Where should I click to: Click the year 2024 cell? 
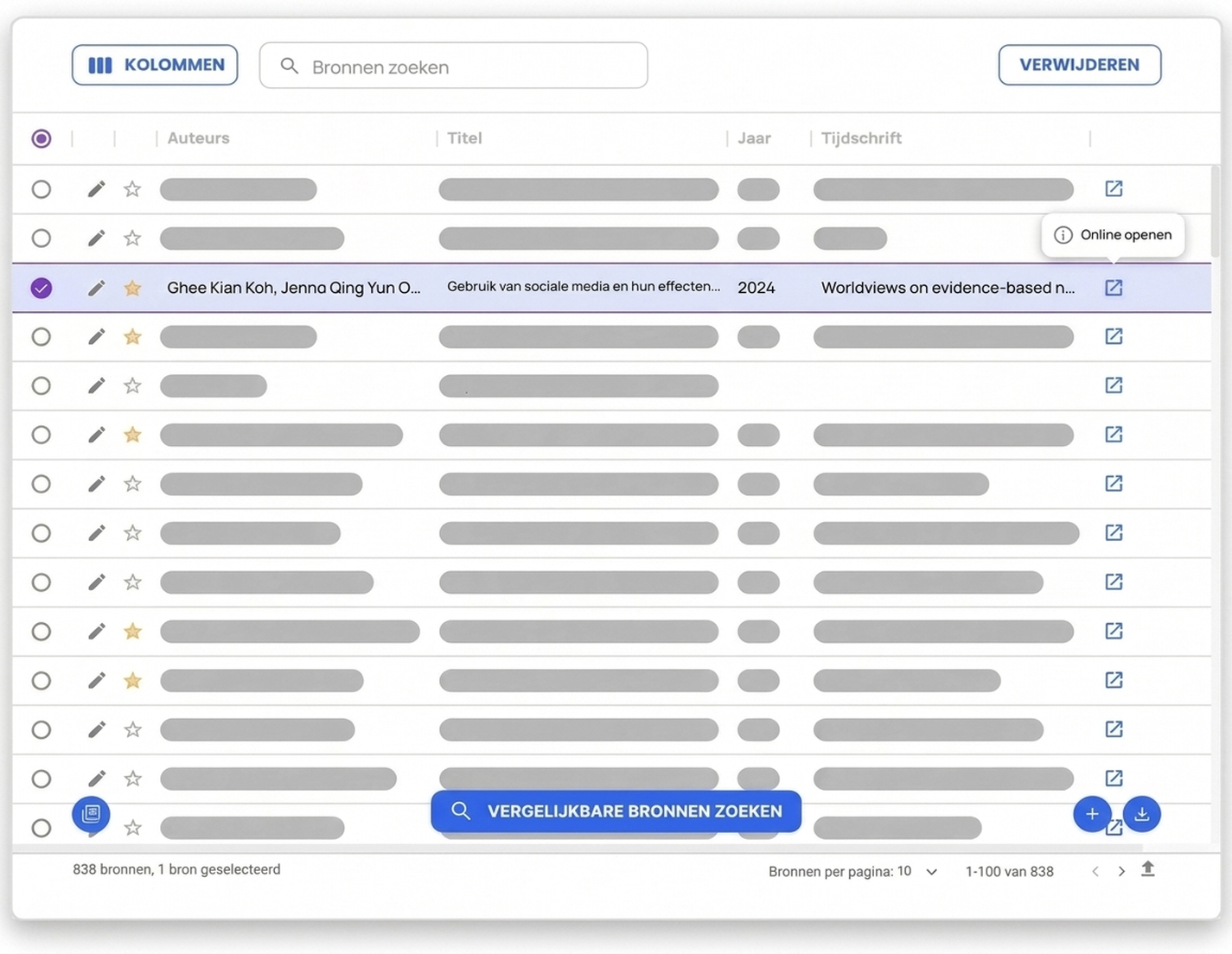(x=756, y=288)
